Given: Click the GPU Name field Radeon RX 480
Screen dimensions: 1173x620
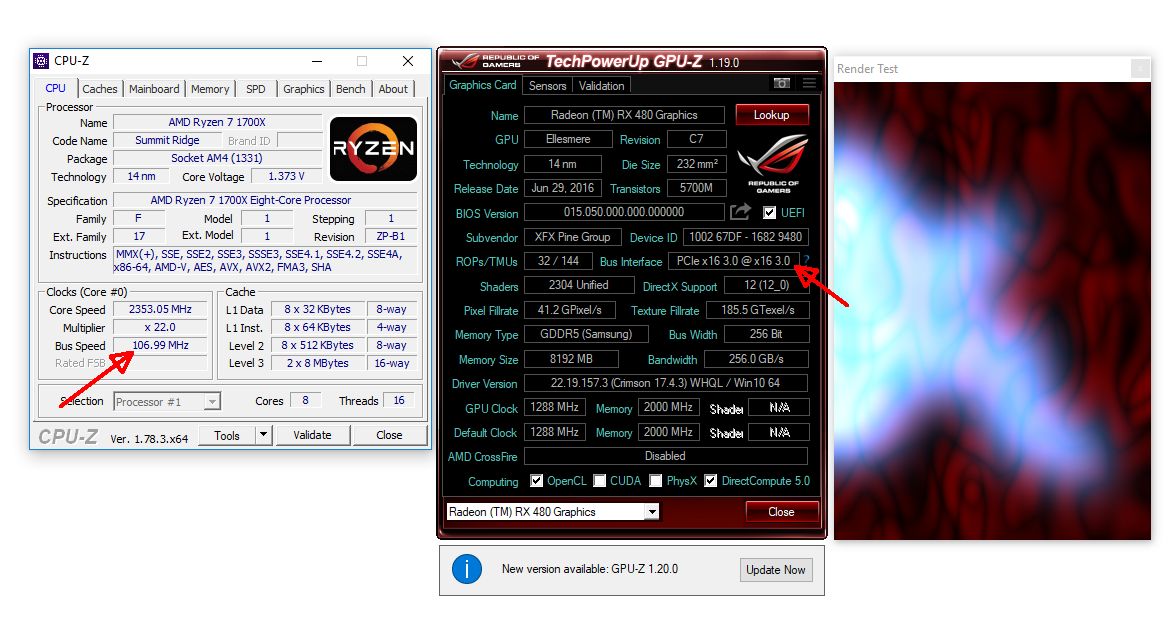Looking at the screenshot, I should pyautogui.click(x=624, y=115).
